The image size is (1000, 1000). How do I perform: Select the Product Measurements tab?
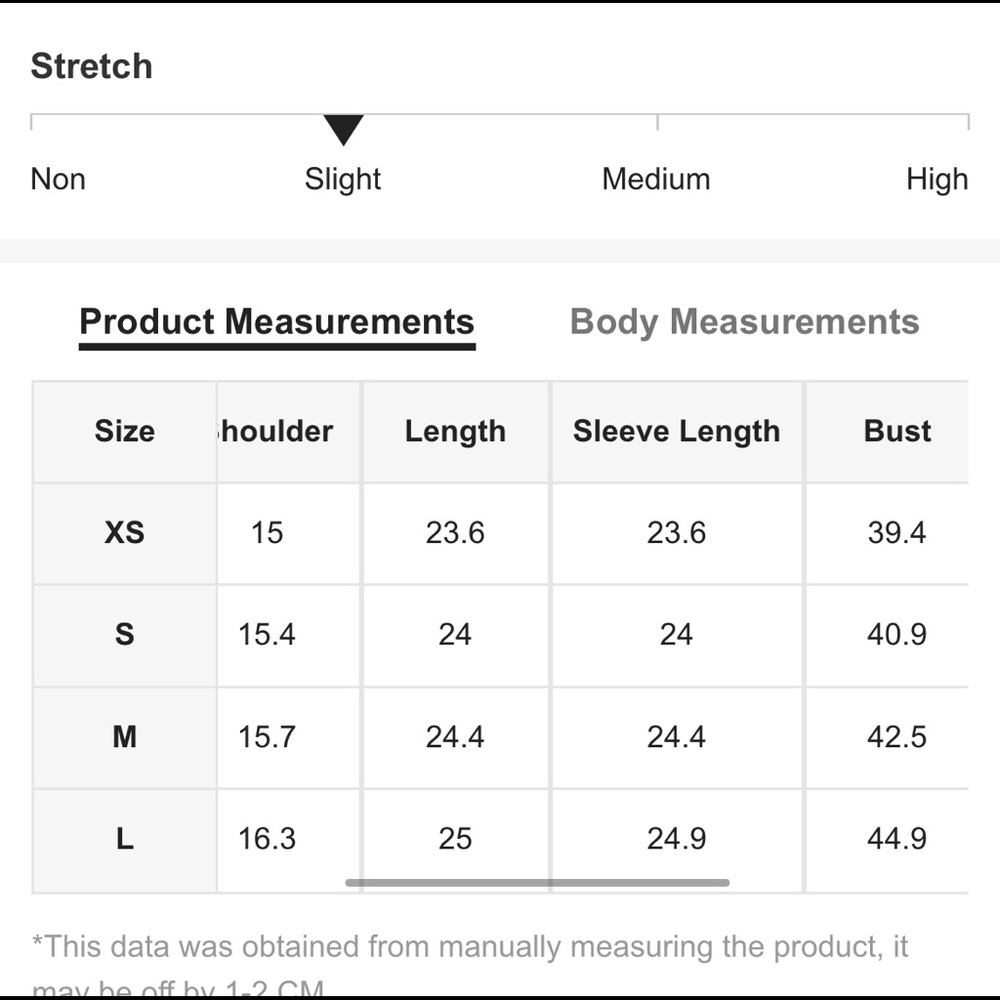[x=276, y=322]
